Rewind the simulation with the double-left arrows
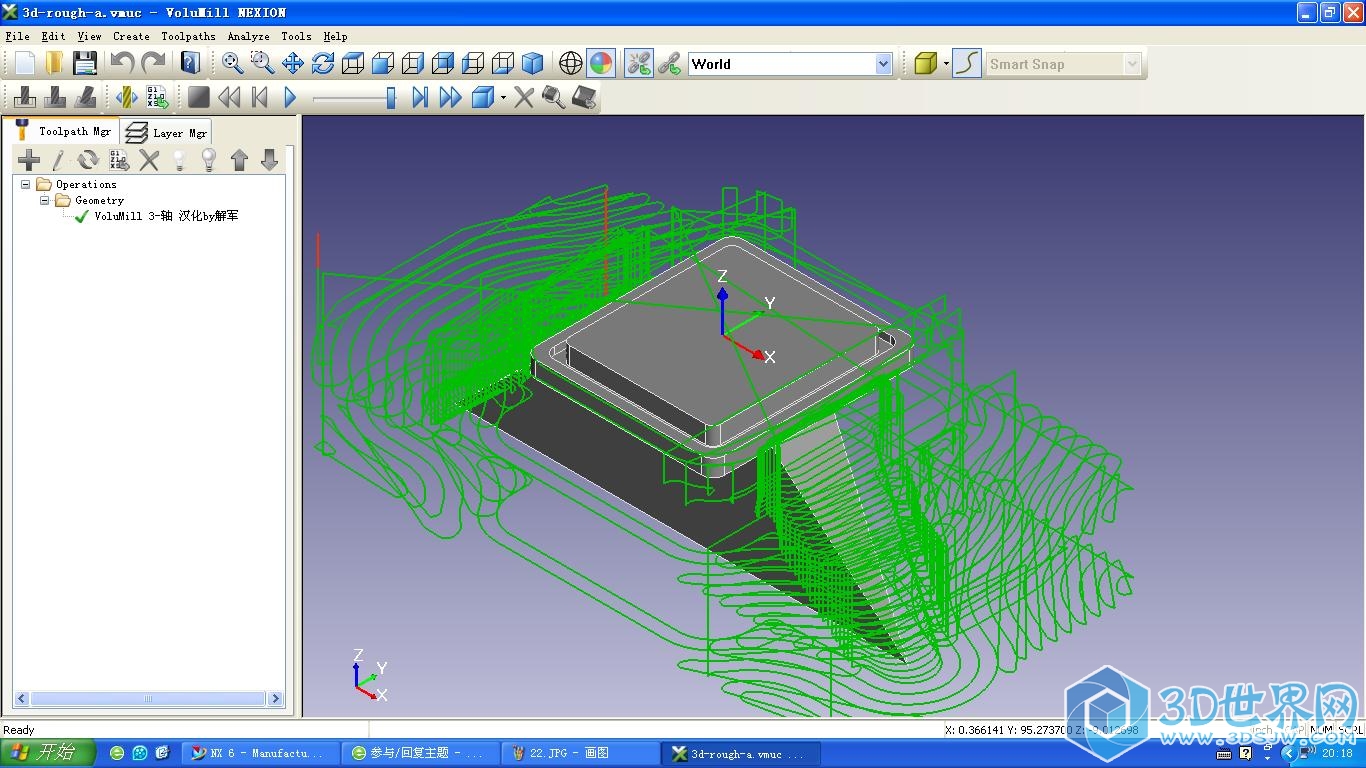1366x768 pixels. [x=229, y=97]
